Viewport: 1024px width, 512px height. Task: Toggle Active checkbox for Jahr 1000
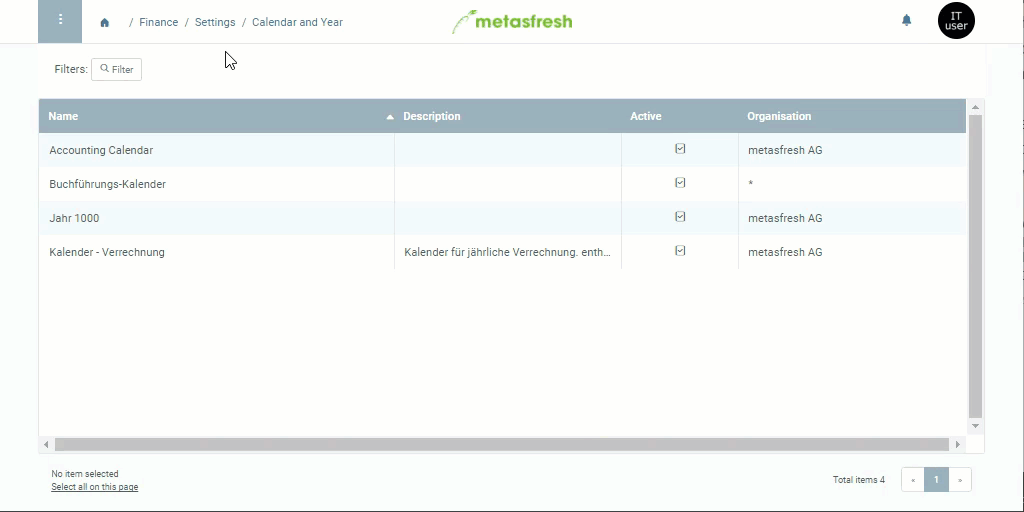click(680, 217)
